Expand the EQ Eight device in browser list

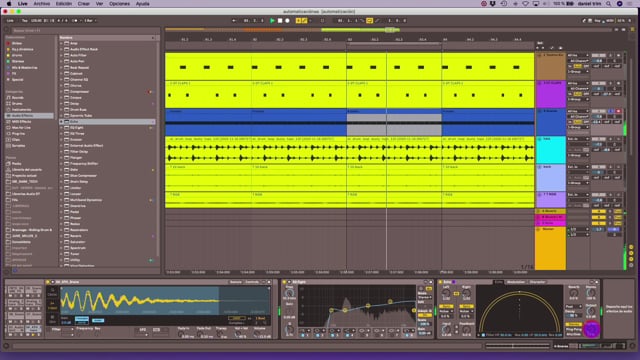pos(61,128)
